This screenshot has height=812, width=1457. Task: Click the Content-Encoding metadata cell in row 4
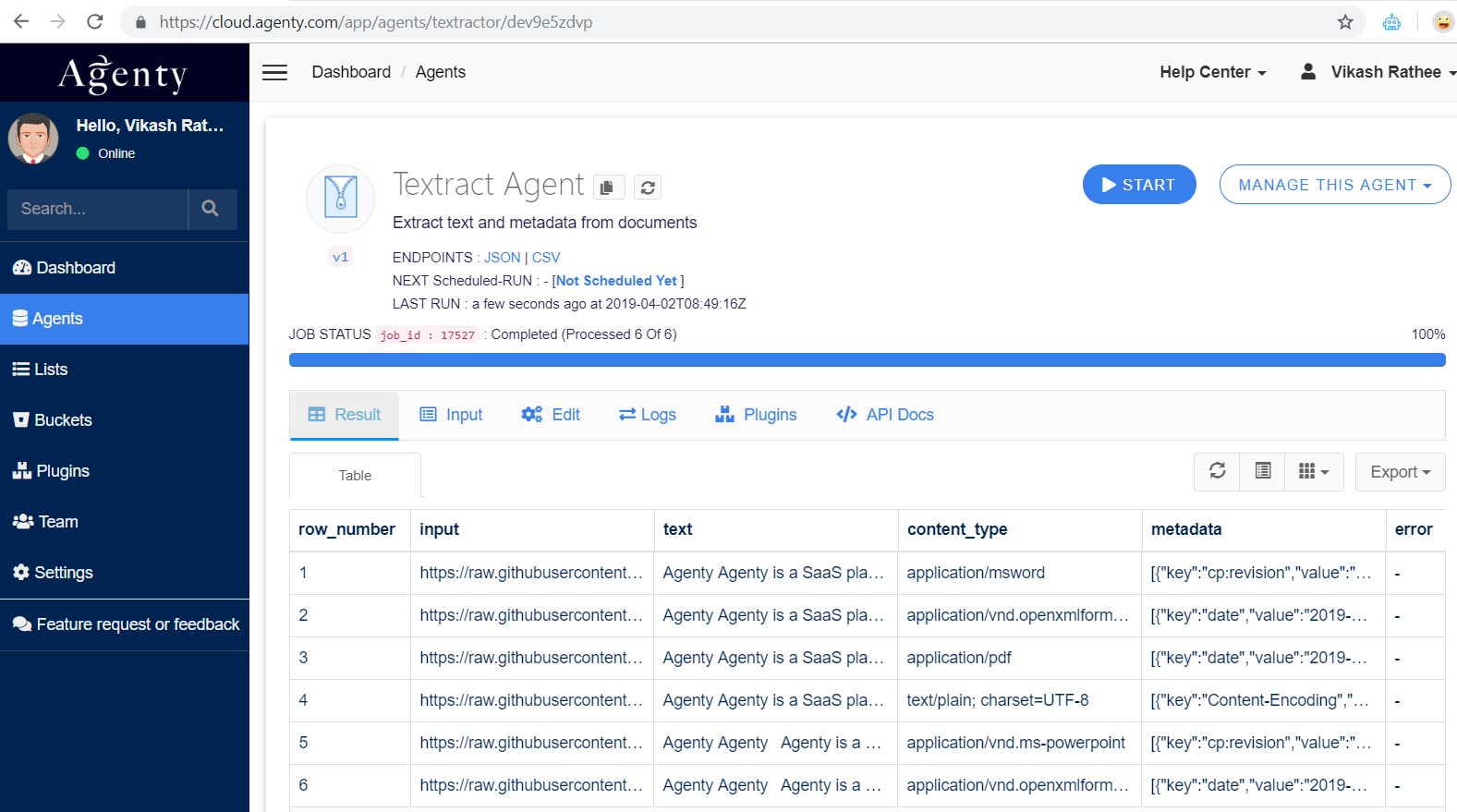[x=1263, y=700]
